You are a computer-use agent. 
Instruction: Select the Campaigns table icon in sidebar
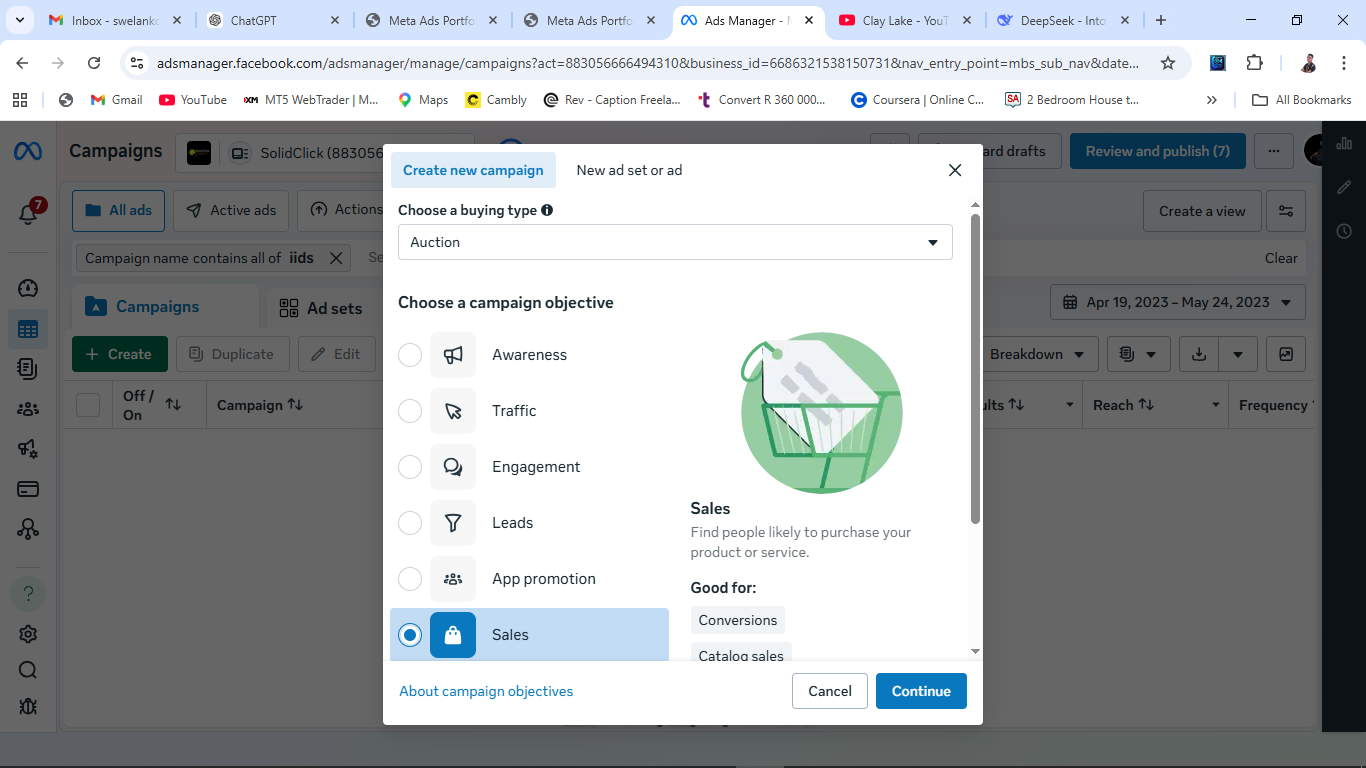[28, 329]
